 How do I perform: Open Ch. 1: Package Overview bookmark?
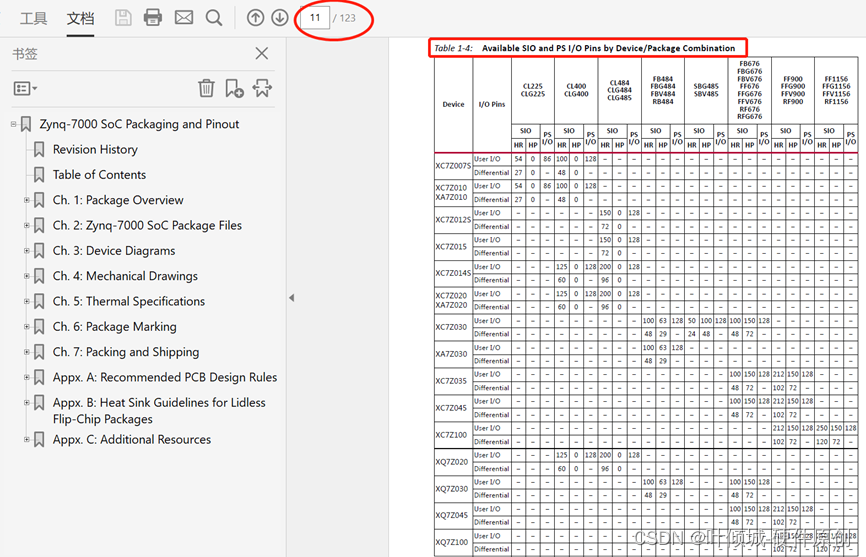click(x=118, y=200)
